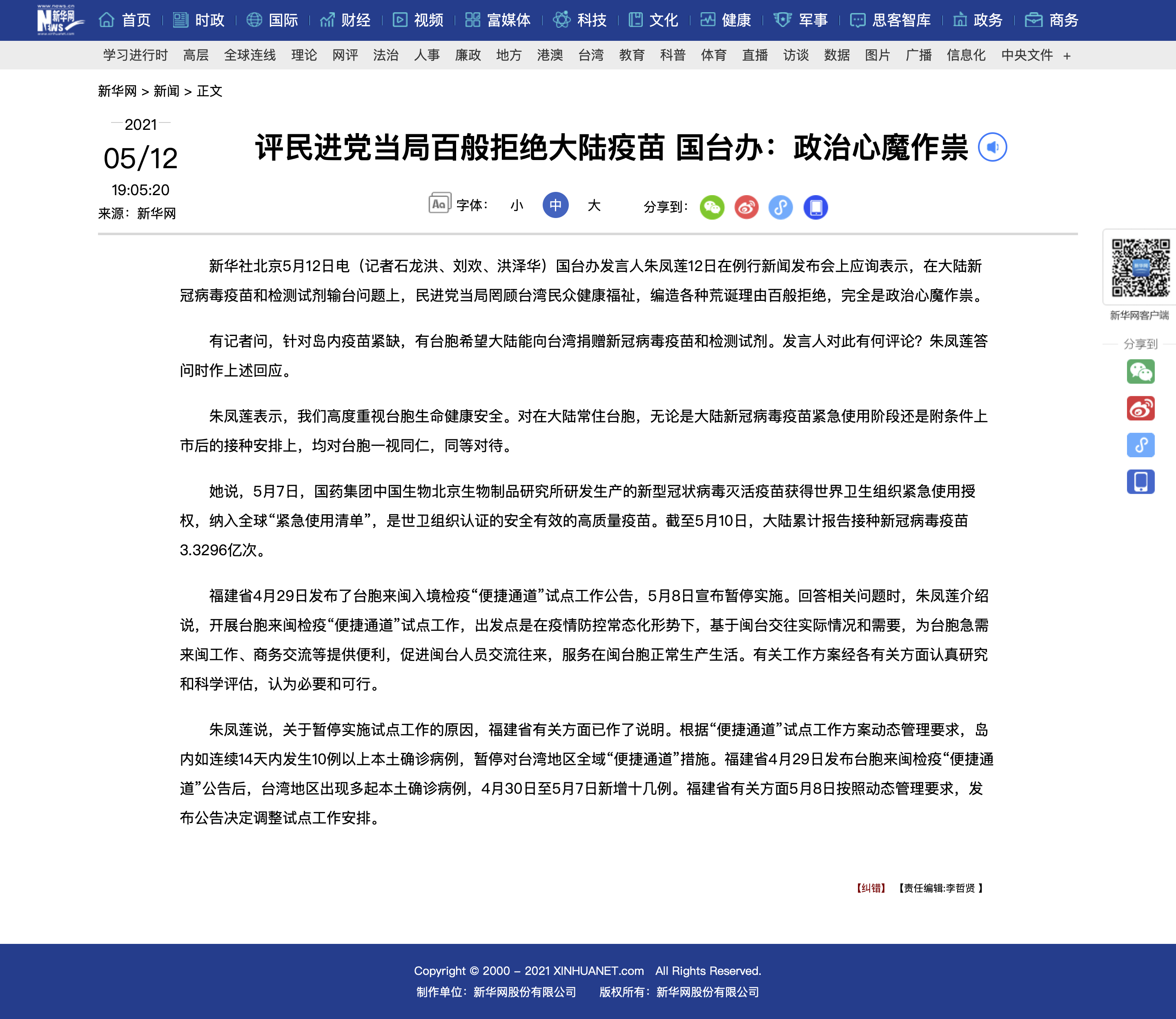
Task: Select large font size 大
Action: point(594,205)
